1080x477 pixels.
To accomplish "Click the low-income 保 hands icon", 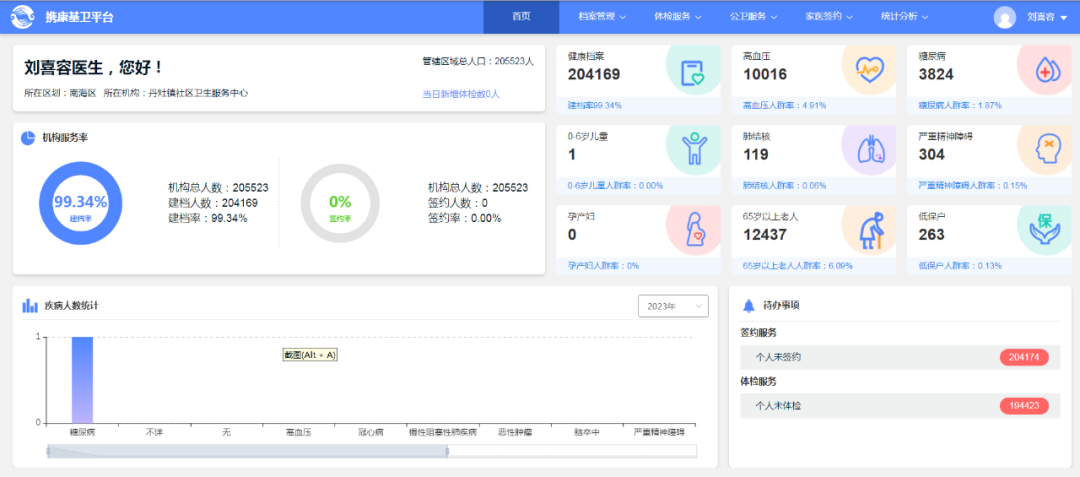I will coord(1043,228).
